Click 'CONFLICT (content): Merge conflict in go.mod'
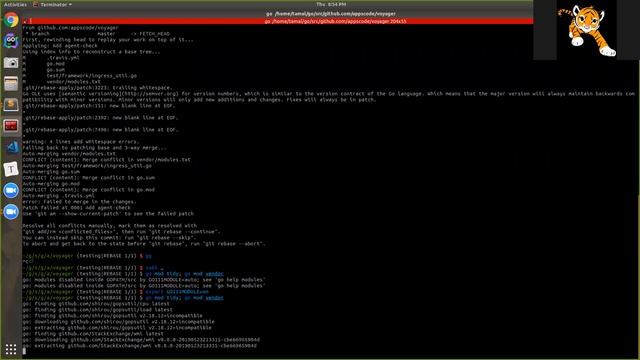Screen dimensions: 640x360 [89, 189]
